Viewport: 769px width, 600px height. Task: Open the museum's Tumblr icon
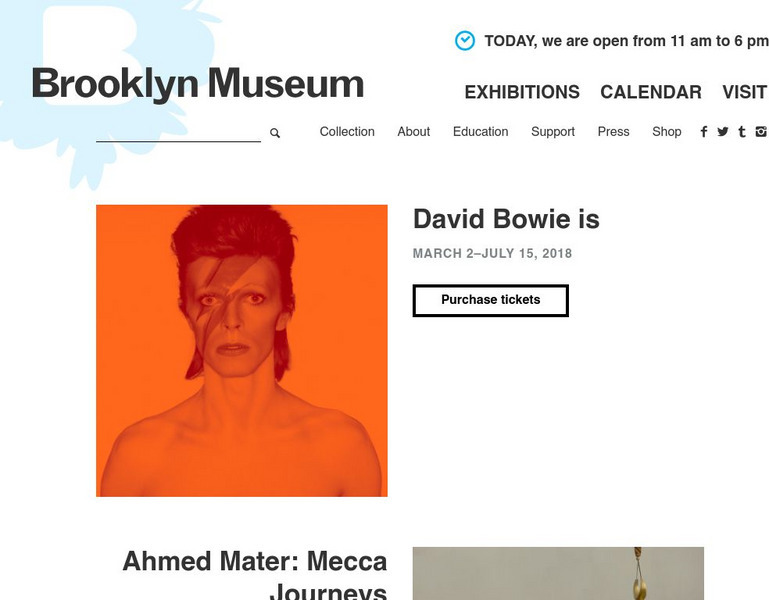[x=741, y=132]
